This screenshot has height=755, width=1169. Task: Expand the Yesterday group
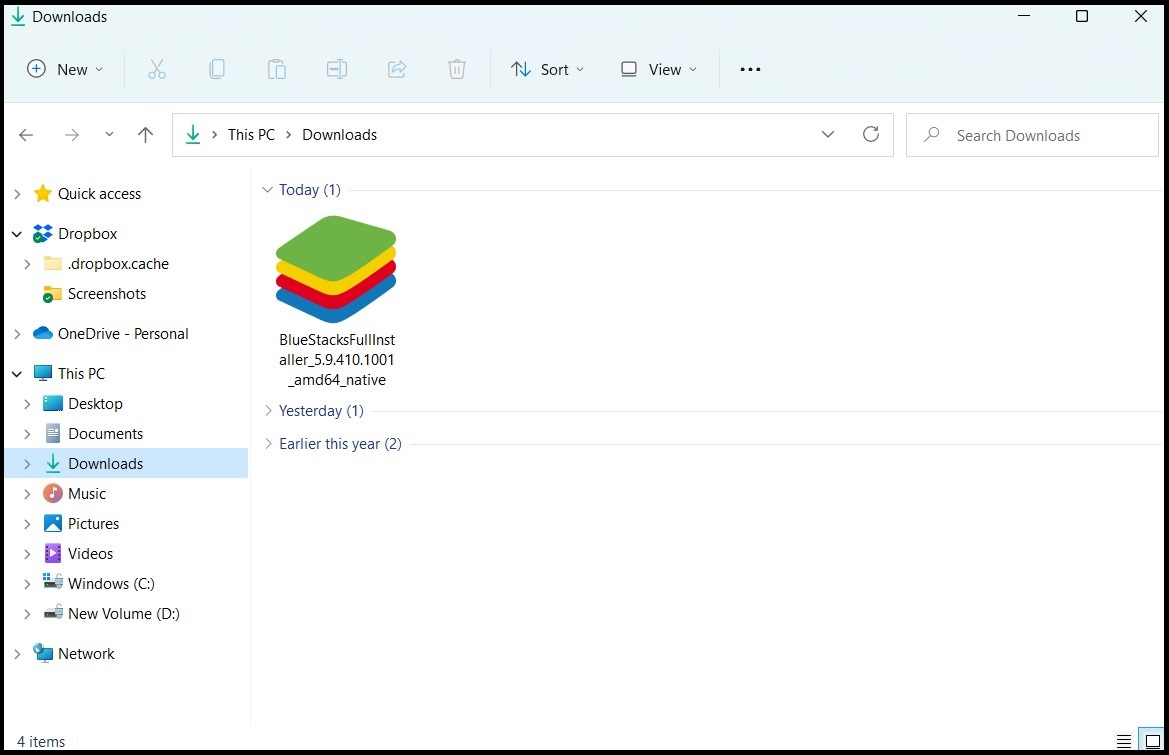(268, 411)
